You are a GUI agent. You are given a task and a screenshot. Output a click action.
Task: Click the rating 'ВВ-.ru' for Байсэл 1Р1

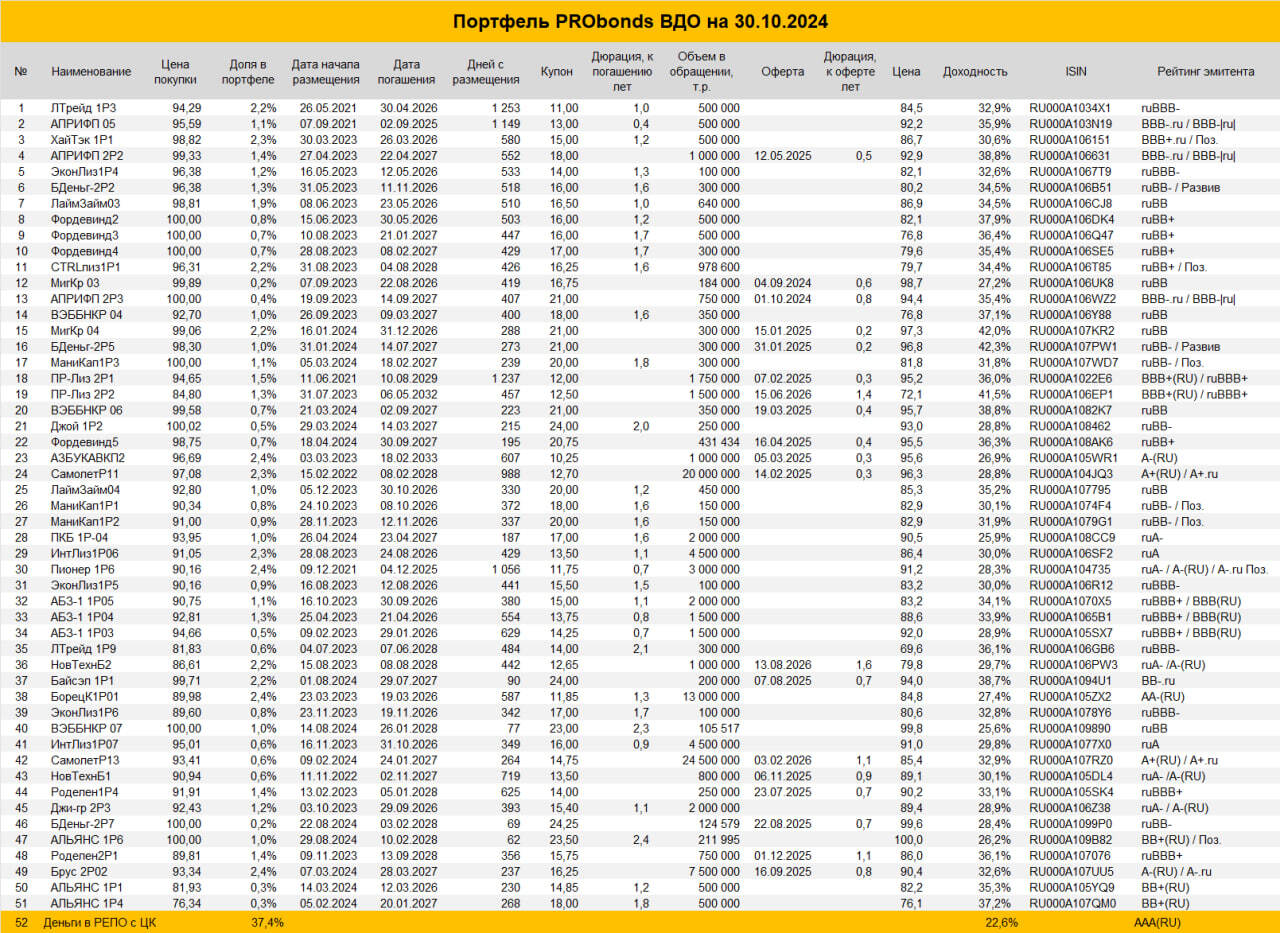pos(1158,681)
